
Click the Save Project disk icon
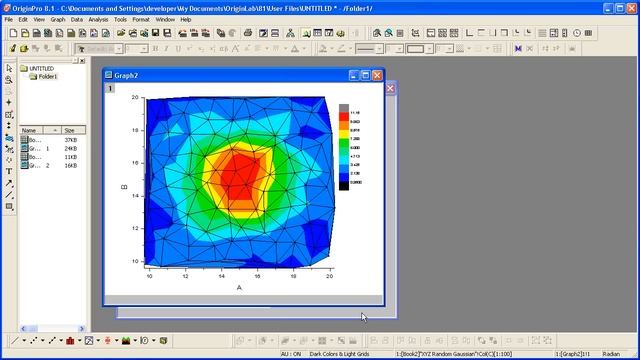coord(156,33)
